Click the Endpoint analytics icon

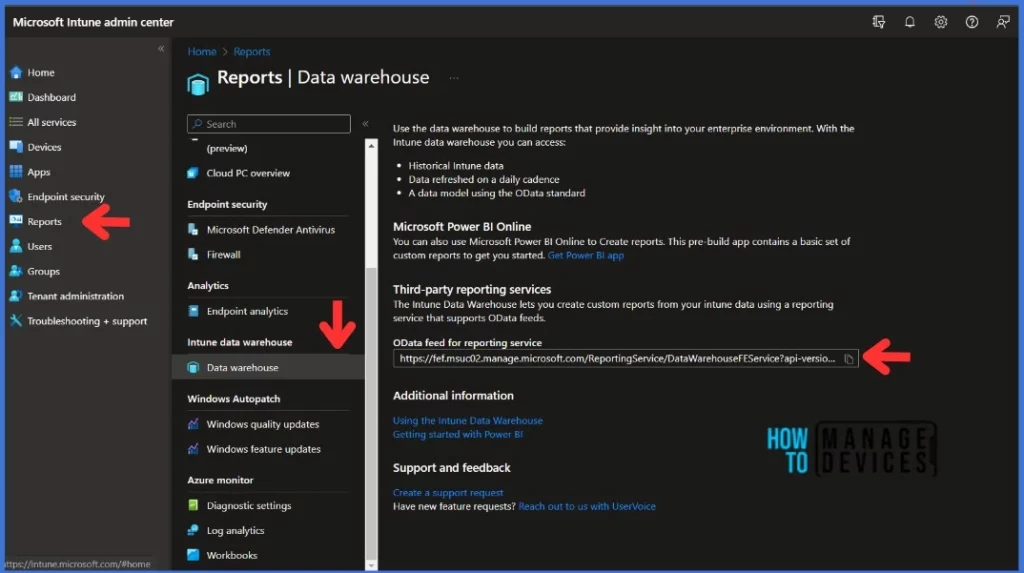(x=193, y=312)
